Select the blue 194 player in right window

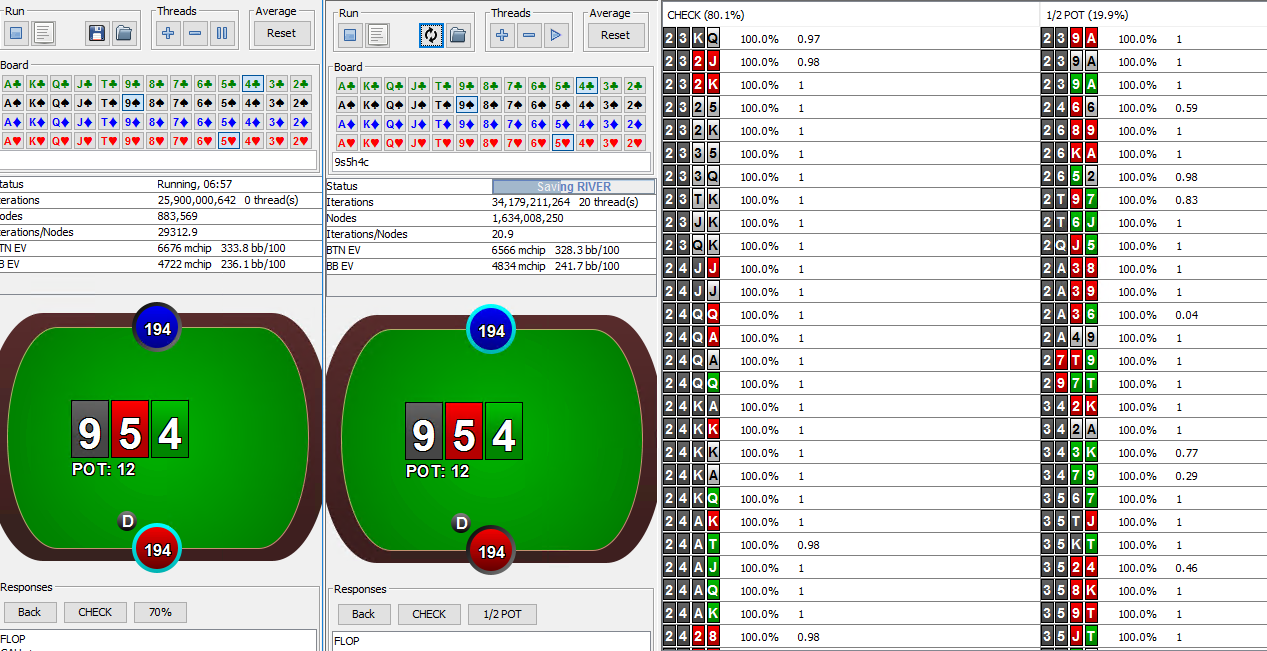[491, 330]
